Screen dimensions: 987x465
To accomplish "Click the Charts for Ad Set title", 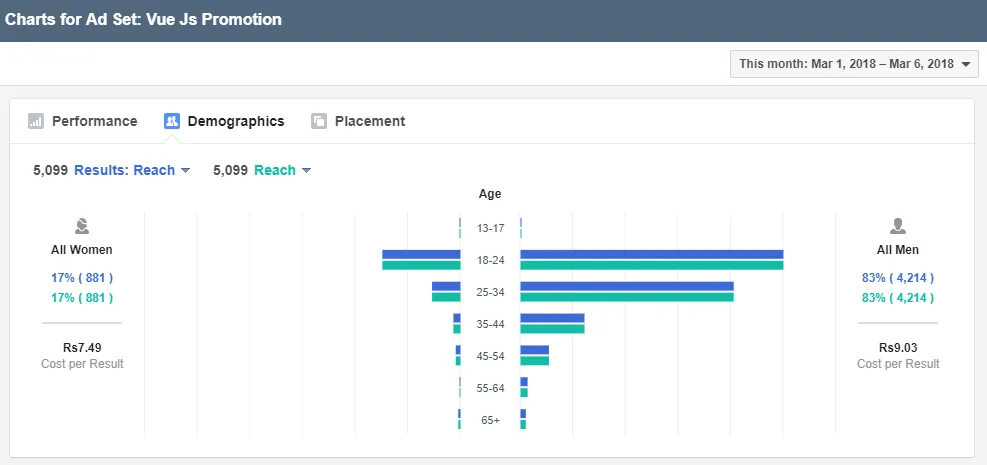I will pyautogui.click(x=143, y=20).
